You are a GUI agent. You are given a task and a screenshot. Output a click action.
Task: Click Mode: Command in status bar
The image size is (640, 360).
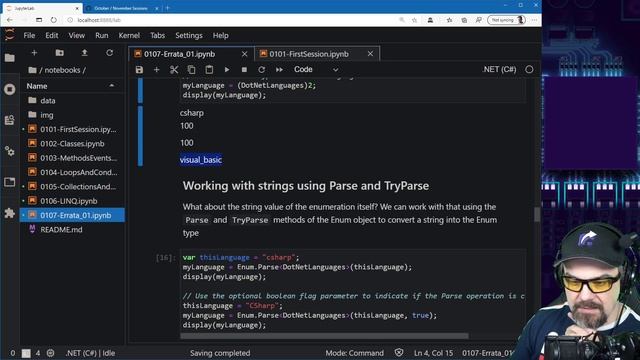pyautogui.click(x=354, y=353)
